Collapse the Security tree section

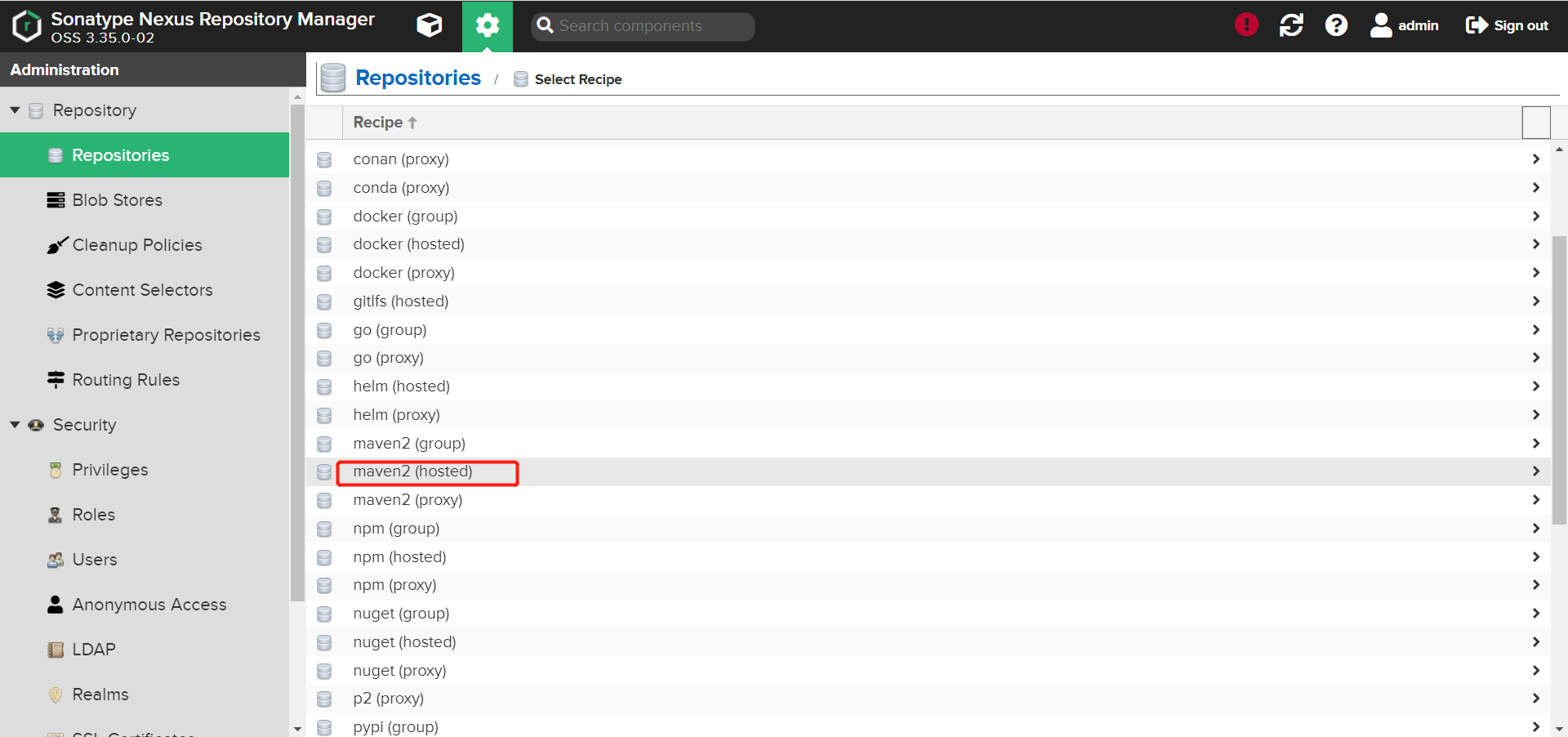[x=15, y=425]
